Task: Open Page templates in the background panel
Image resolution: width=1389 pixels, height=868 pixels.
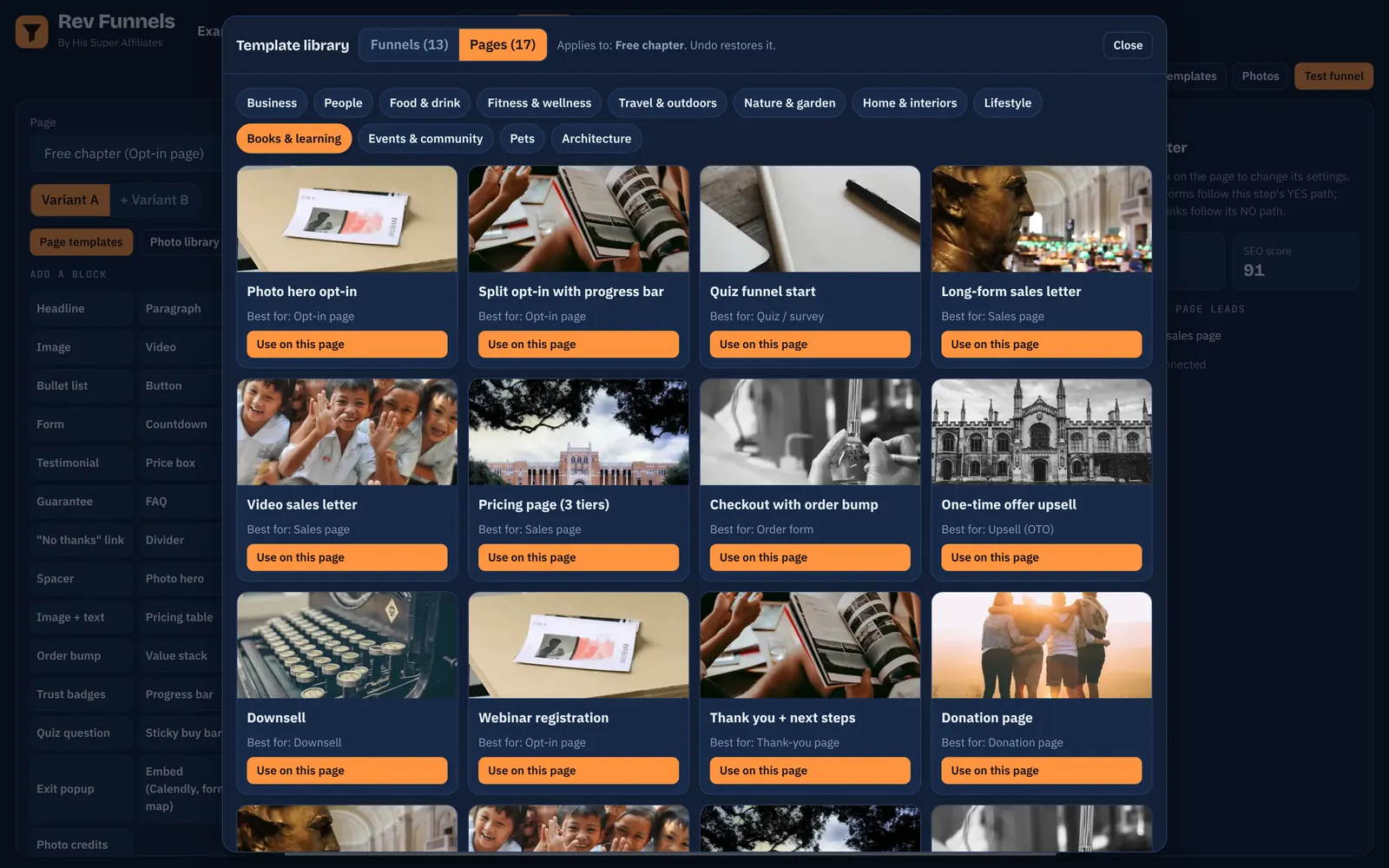Action: click(x=81, y=242)
